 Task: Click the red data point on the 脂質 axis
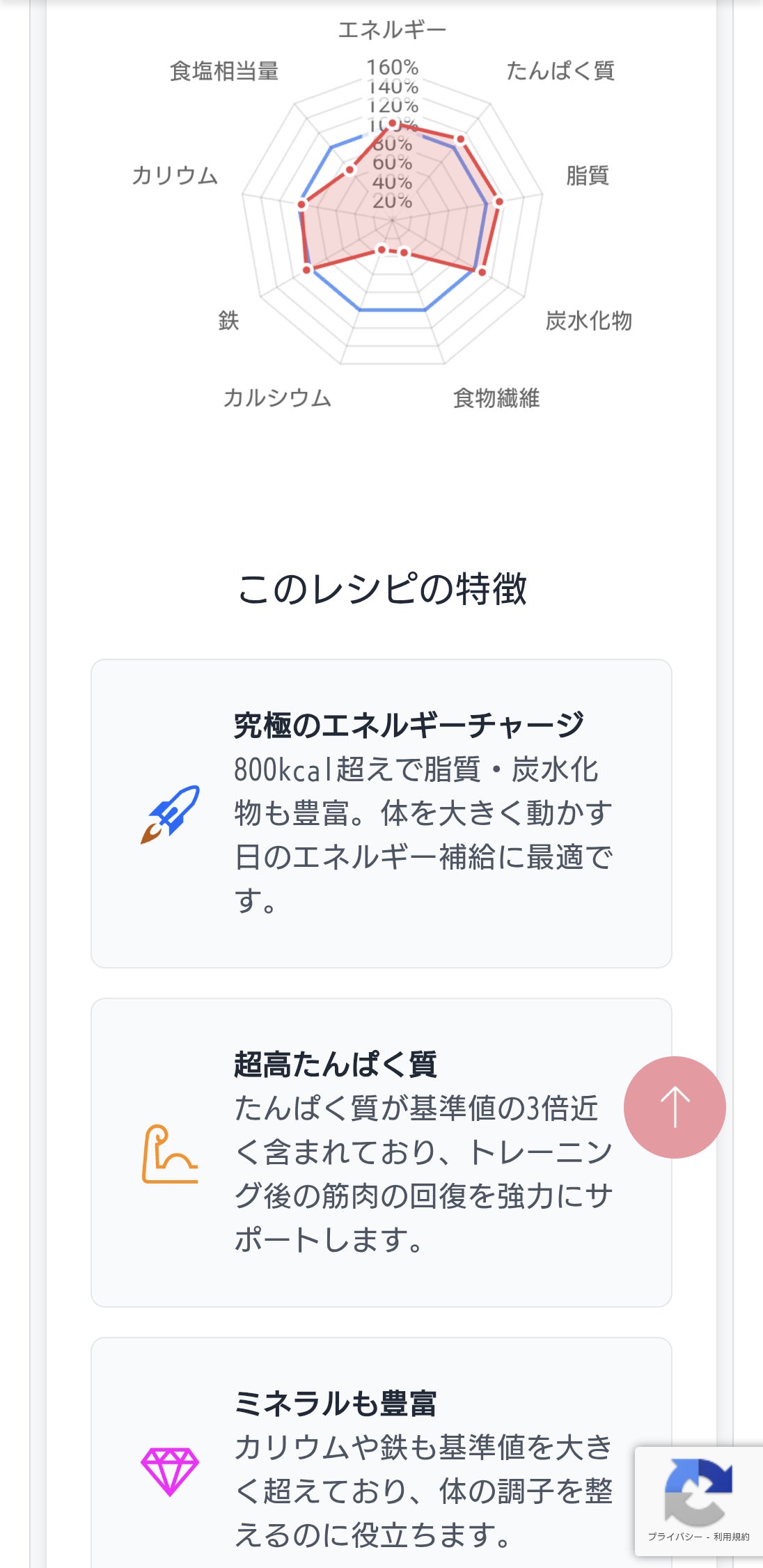498,202
